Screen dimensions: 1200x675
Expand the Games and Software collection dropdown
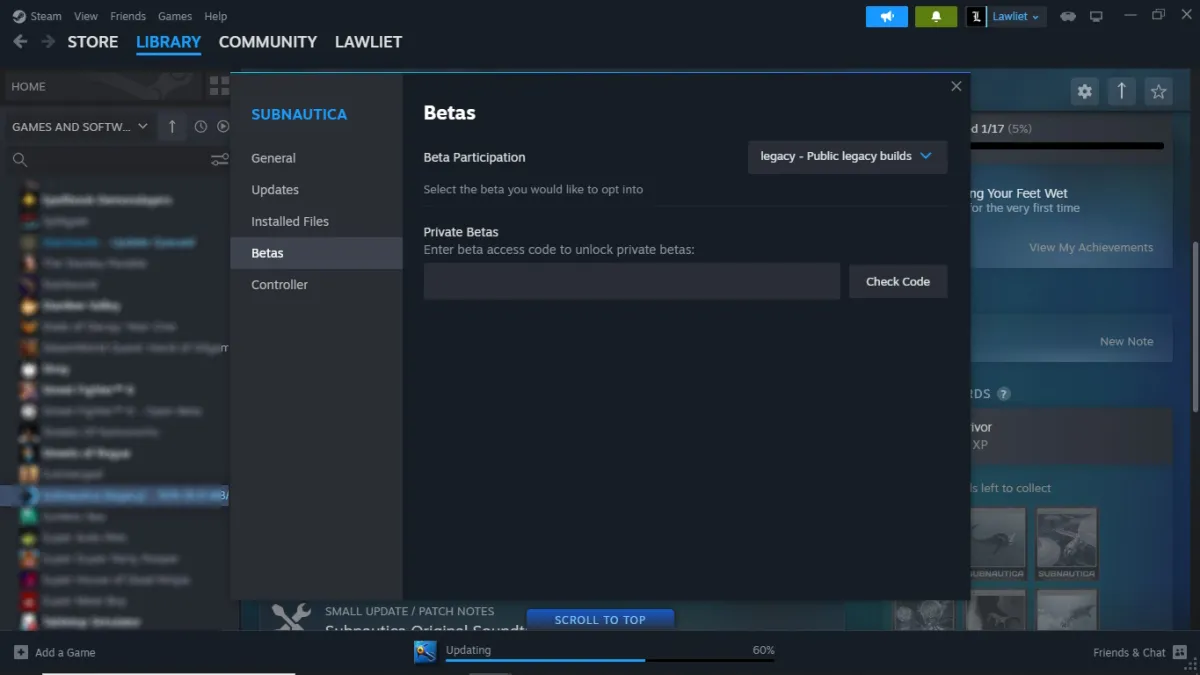[142, 127]
